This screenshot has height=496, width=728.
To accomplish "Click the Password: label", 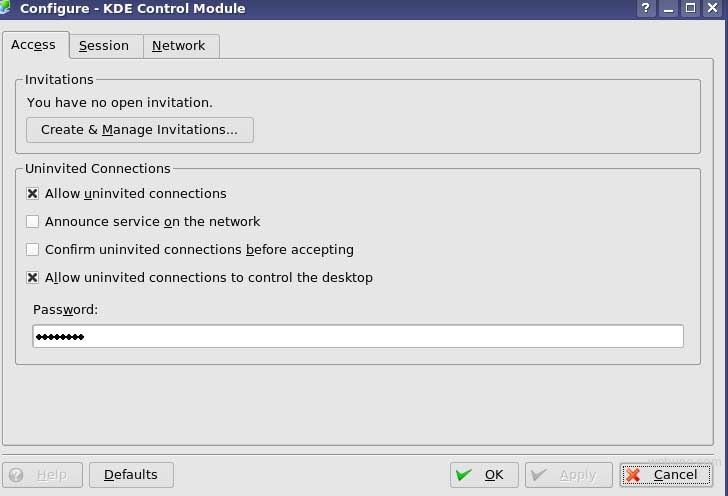I will [65, 310].
